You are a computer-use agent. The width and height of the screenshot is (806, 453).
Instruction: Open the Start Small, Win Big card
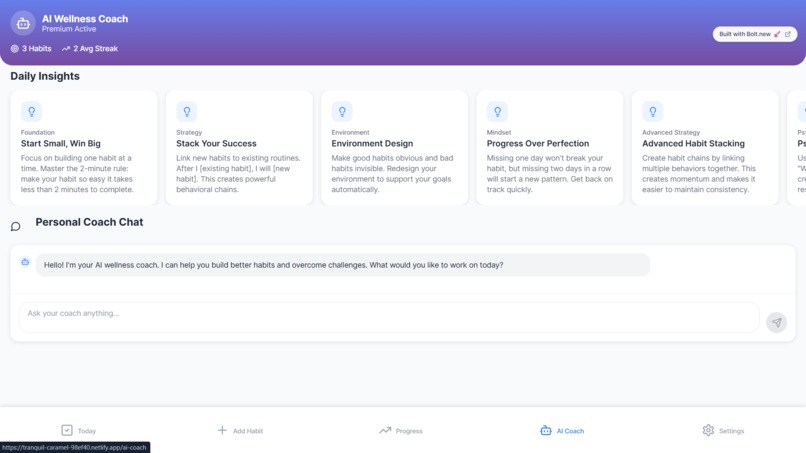click(84, 148)
